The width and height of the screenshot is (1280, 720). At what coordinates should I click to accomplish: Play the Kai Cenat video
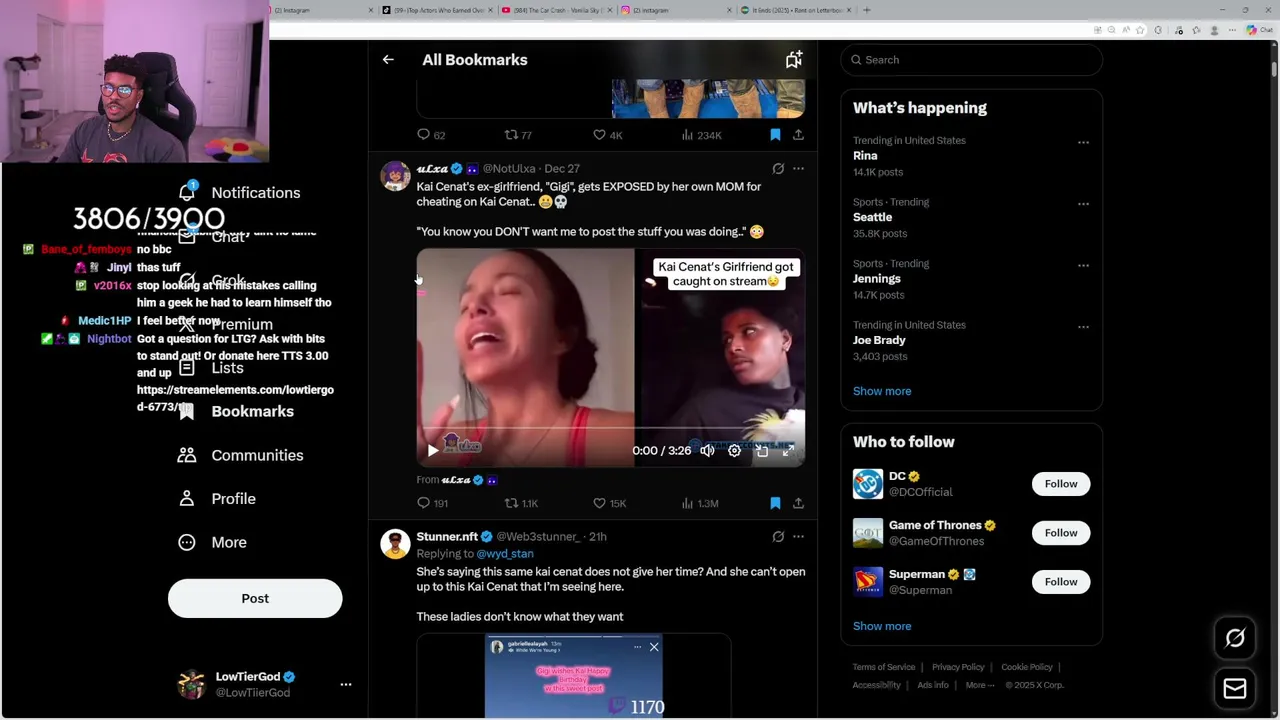pos(432,451)
